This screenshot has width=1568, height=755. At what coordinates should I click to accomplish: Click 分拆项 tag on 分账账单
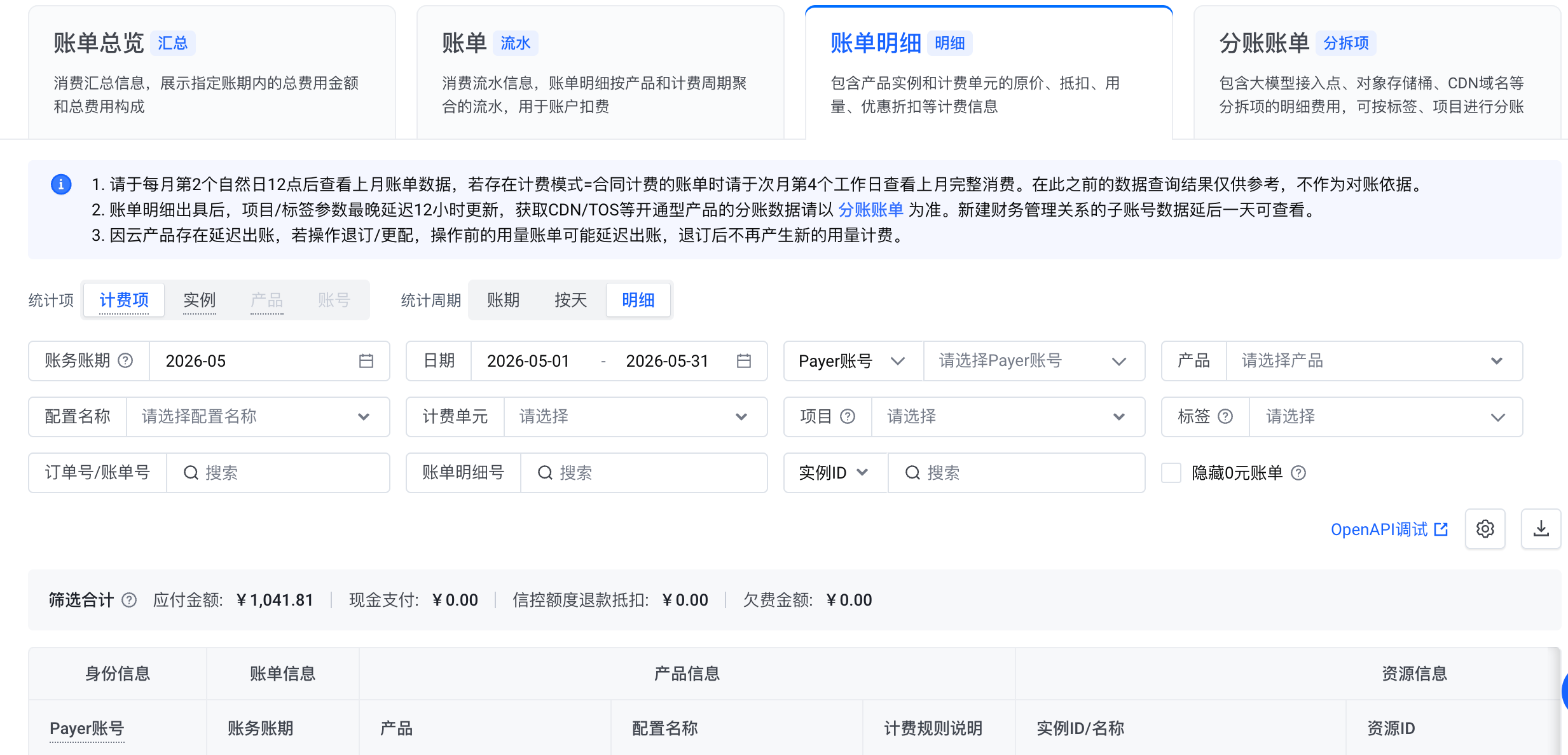tap(1345, 43)
